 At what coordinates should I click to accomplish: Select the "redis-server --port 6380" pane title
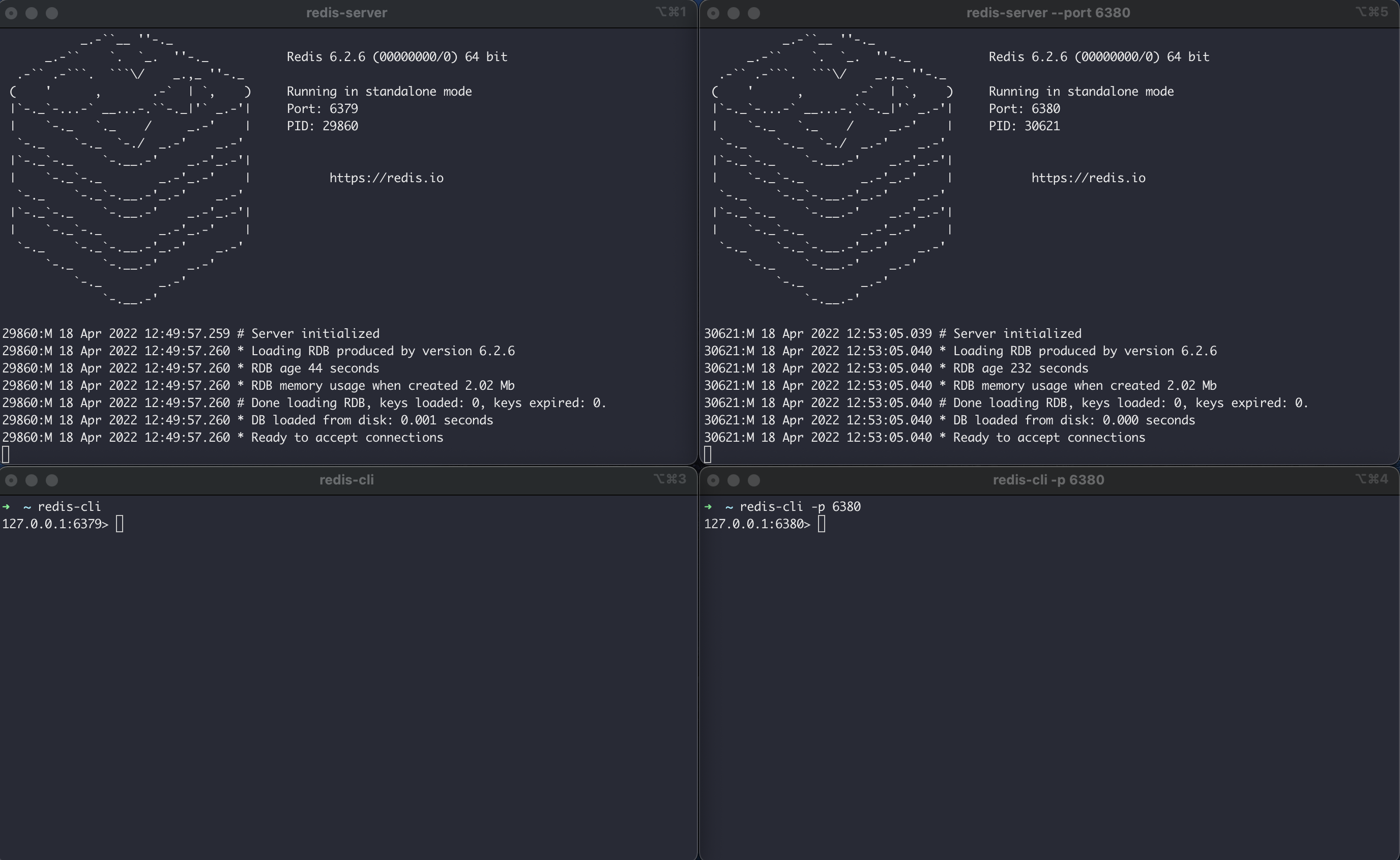tap(1048, 13)
